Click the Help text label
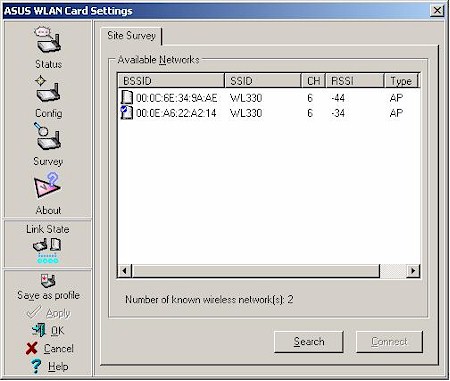 coord(58,366)
